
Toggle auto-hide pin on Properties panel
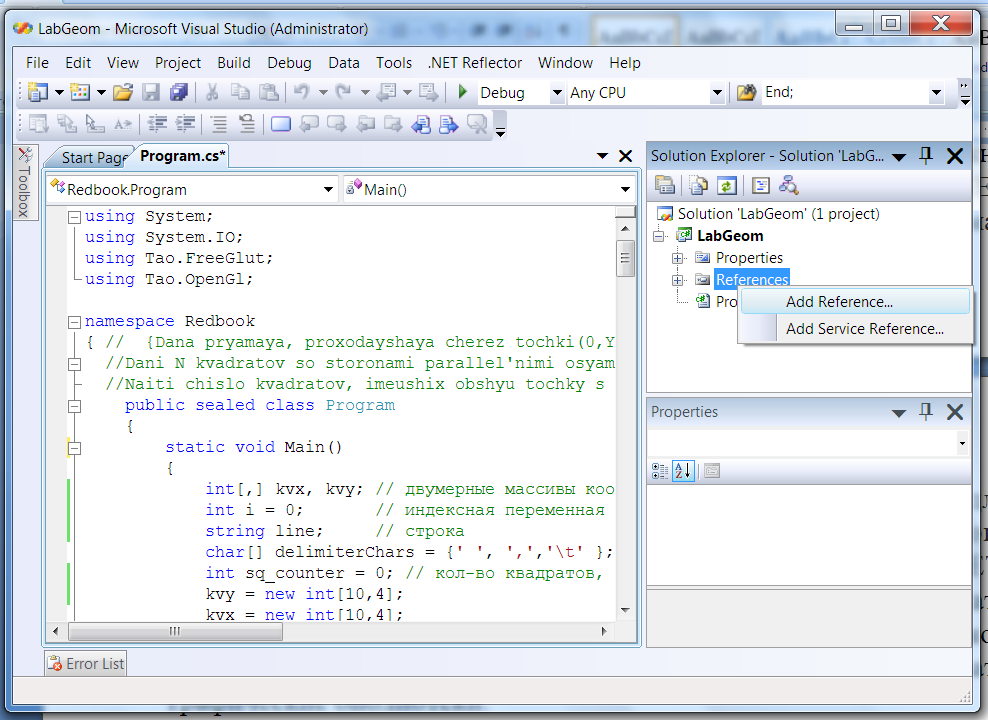(x=926, y=411)
